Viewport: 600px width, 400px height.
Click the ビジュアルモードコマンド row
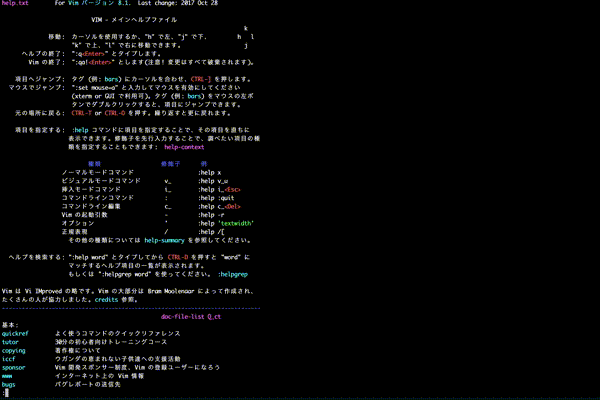click(101, 181)
